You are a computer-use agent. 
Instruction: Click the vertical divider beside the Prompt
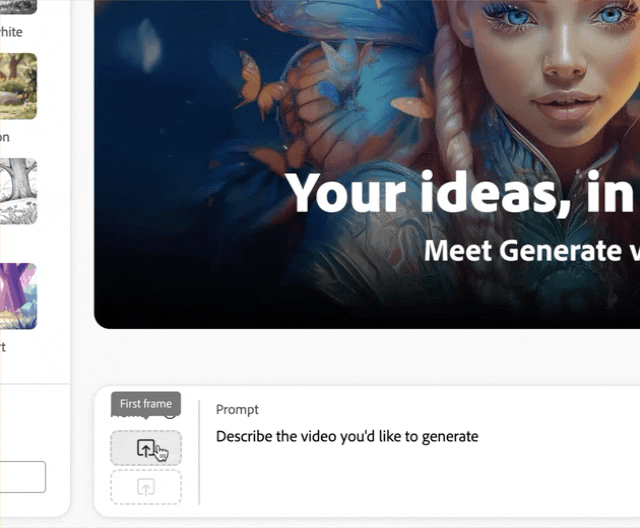point(199,452)
